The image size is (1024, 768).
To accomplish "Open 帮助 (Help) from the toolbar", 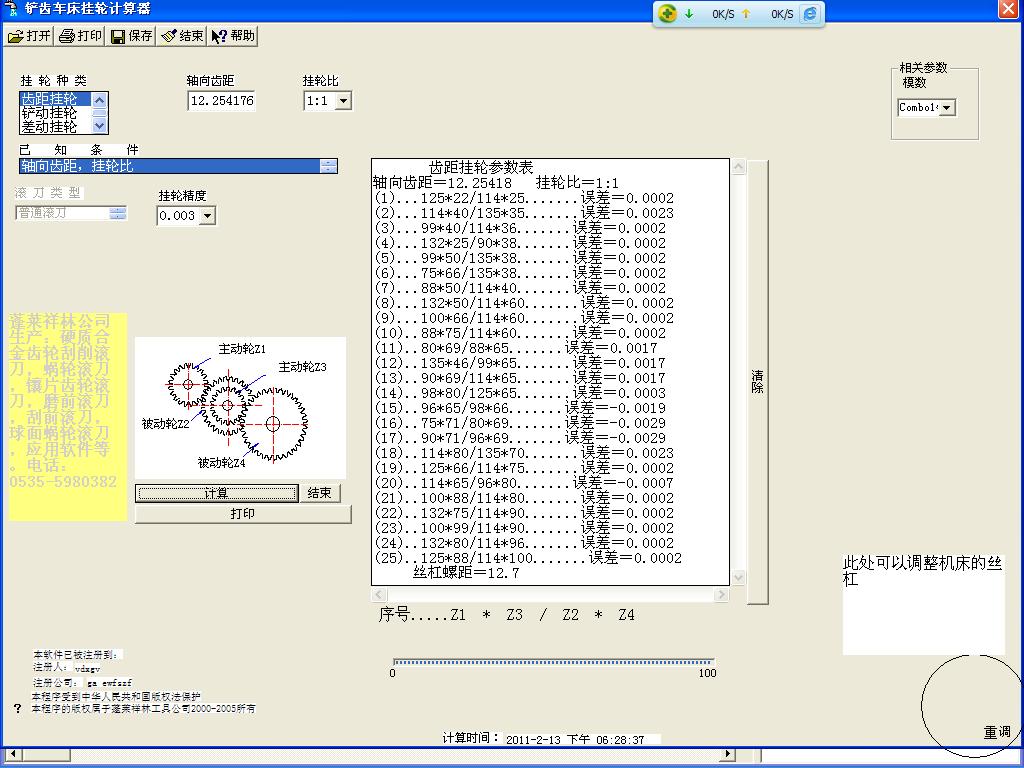I will coord(233,35).
